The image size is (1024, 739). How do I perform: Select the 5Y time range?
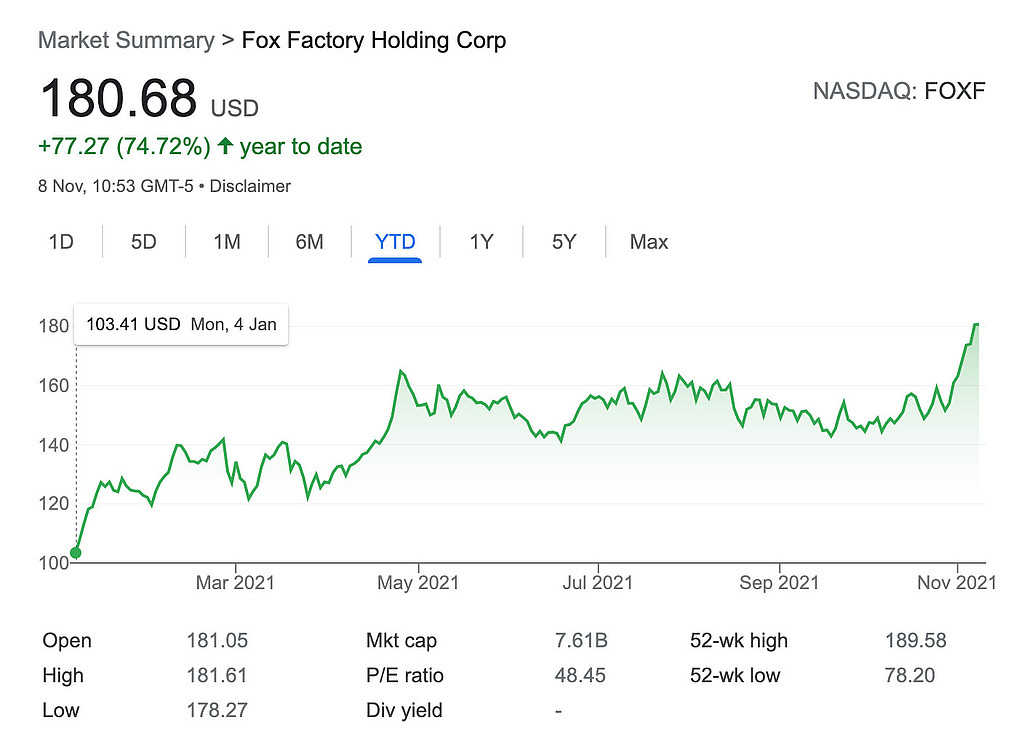point(564,242)
